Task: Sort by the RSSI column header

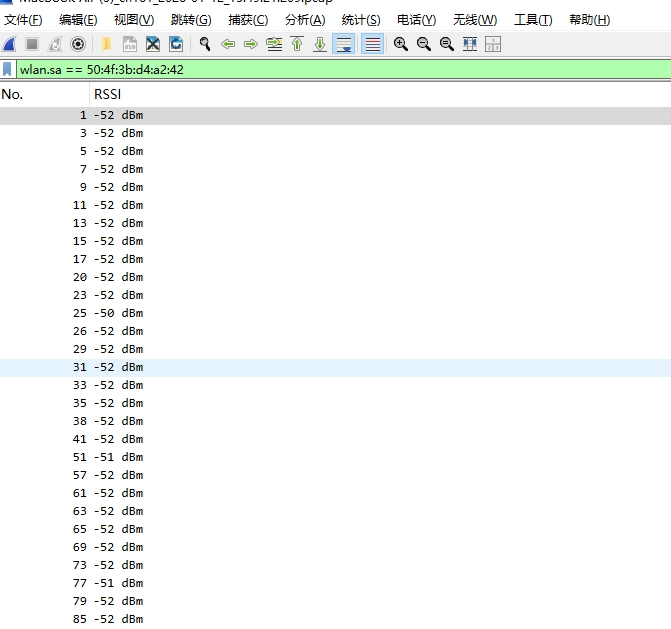Action: 380,95
